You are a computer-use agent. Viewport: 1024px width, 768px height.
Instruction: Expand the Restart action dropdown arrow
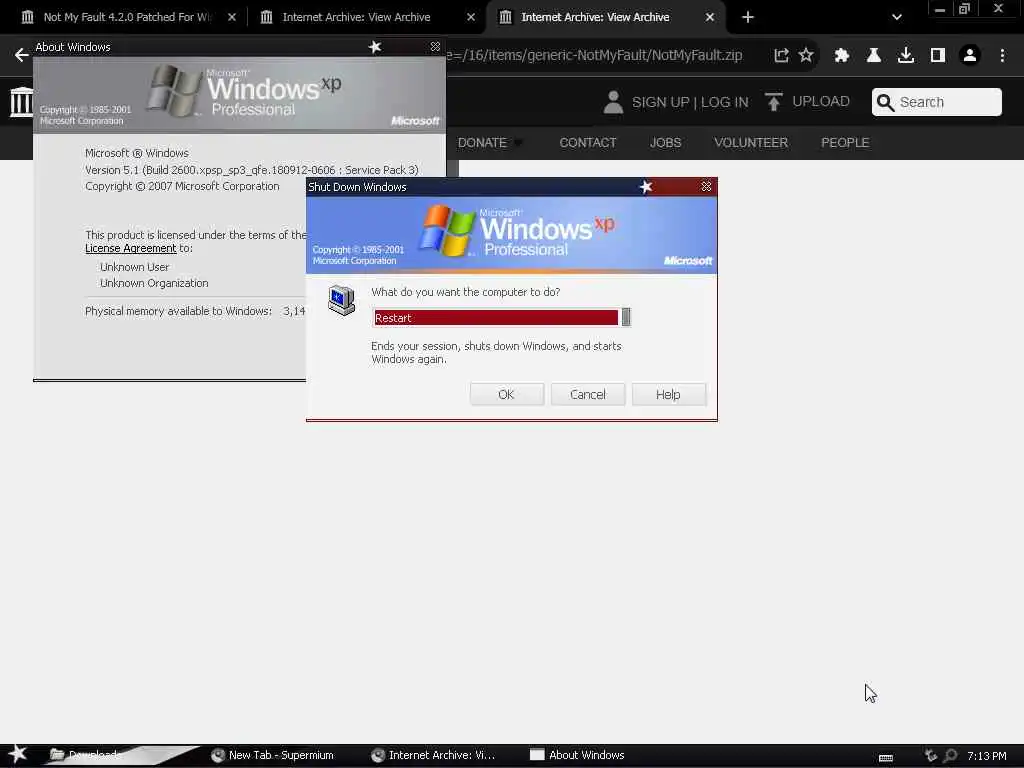626,317
